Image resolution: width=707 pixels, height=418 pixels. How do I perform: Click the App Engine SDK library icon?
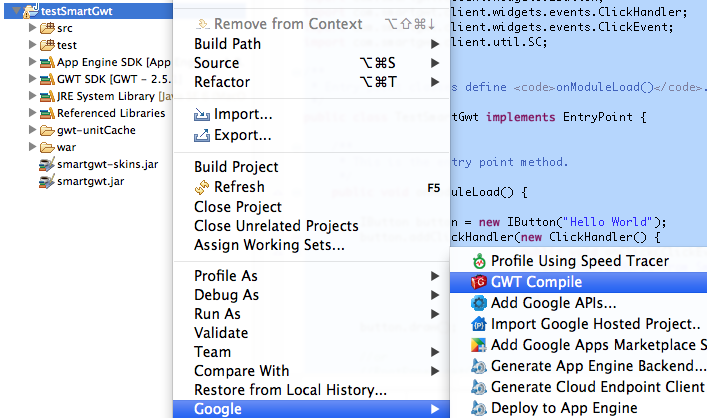[x=47, y=62]
